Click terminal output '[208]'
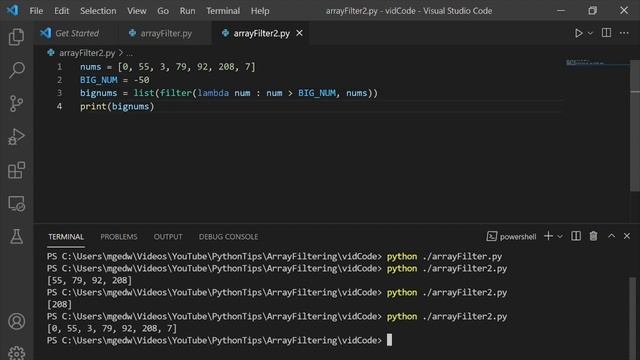 click(x=60, y=304)
